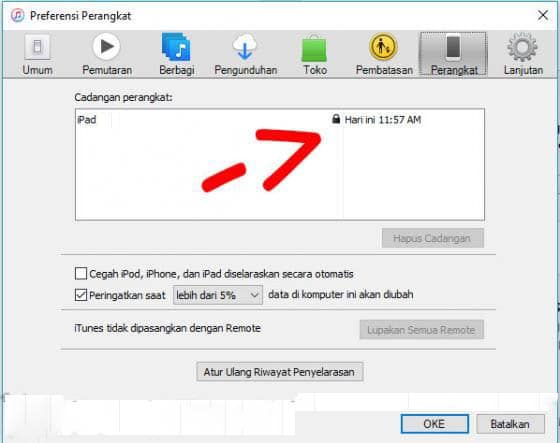The image size is (560, 443).
Task: Open the Berbagi sharing icon
Action: point(176,47)
